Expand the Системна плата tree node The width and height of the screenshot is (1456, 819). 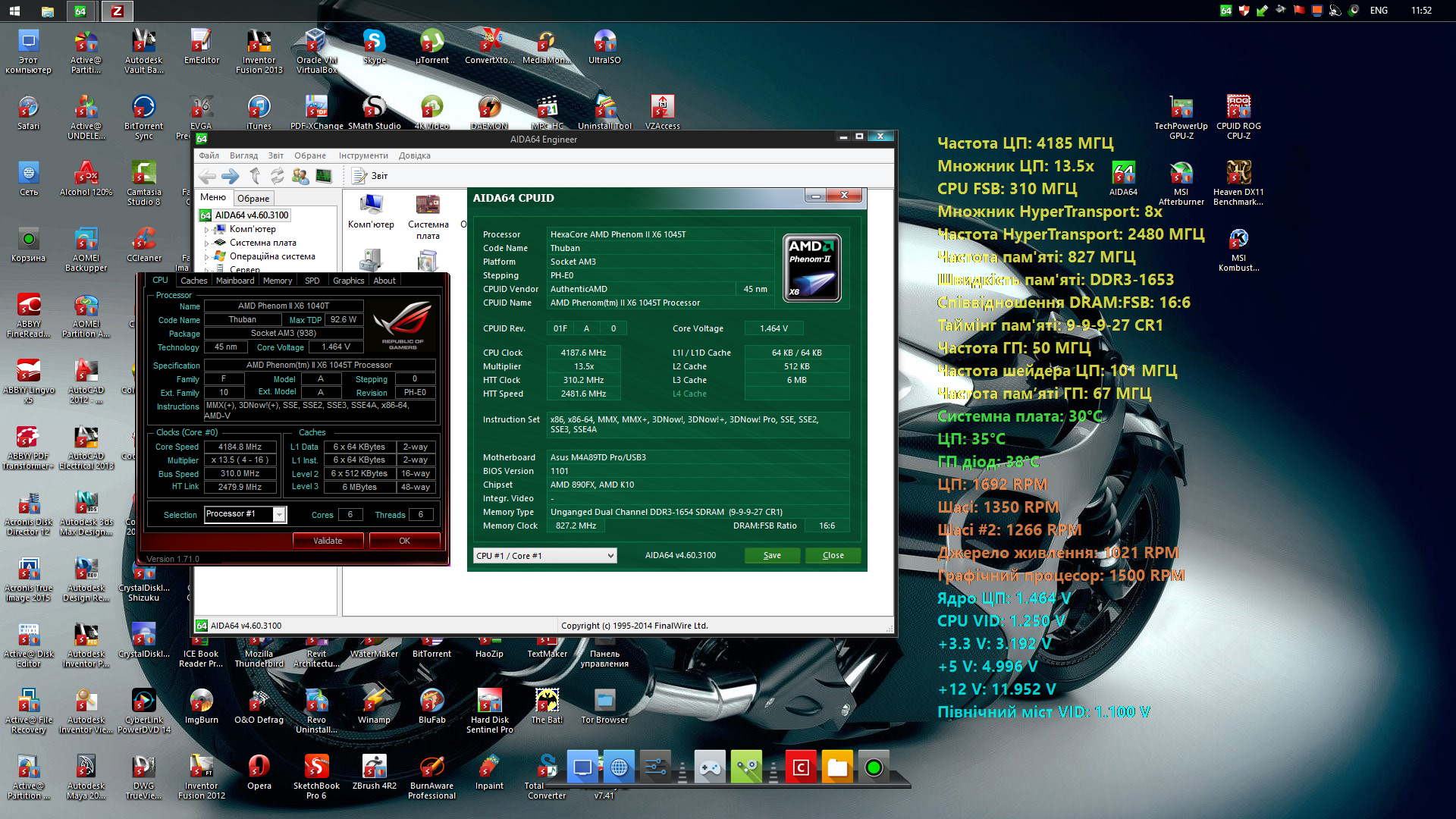(206, 243)
